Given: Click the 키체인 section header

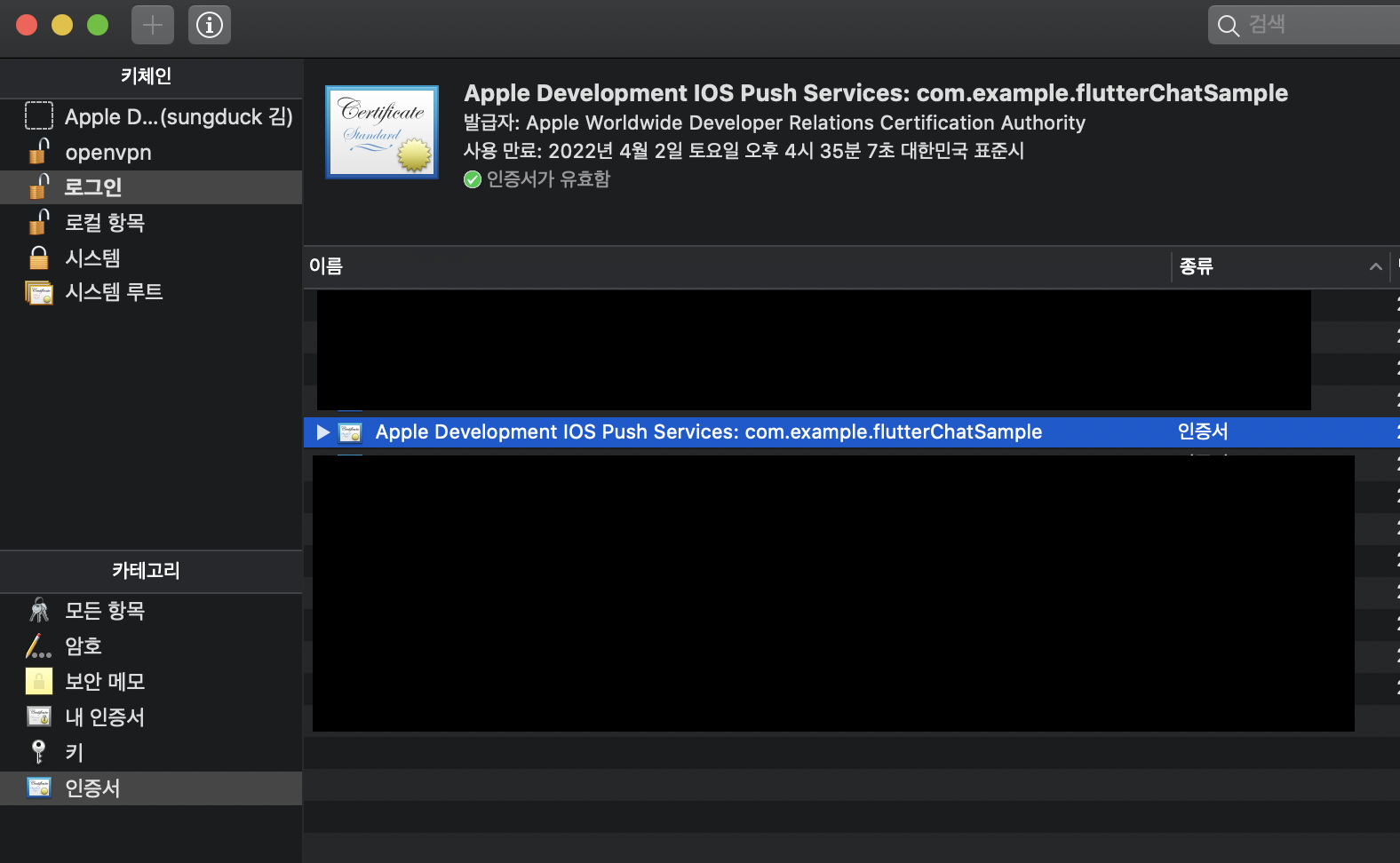Looking at the screenshot, I should (x=146, y=76).
